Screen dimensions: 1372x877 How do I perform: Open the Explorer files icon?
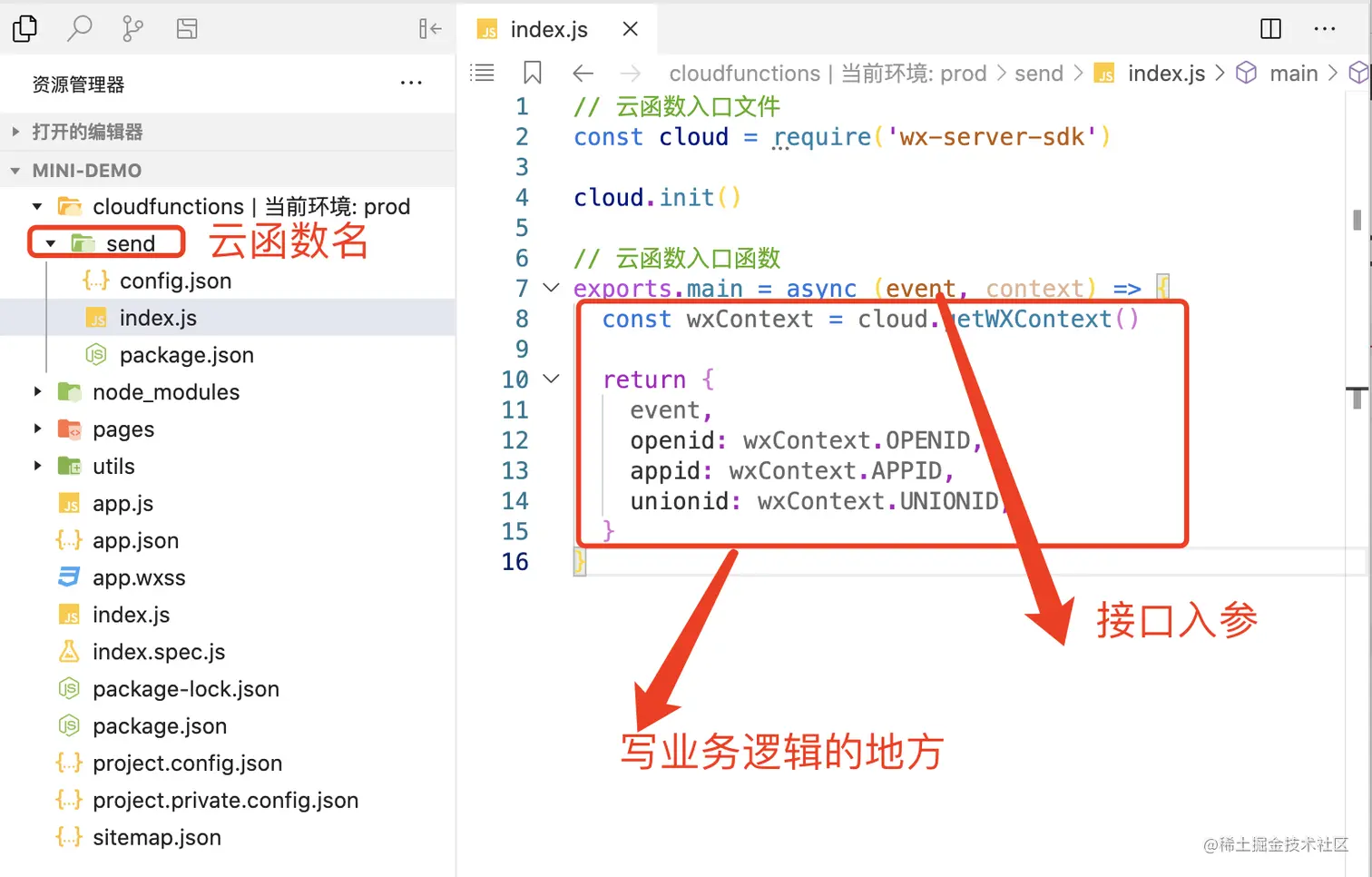[x=25, y=29]
